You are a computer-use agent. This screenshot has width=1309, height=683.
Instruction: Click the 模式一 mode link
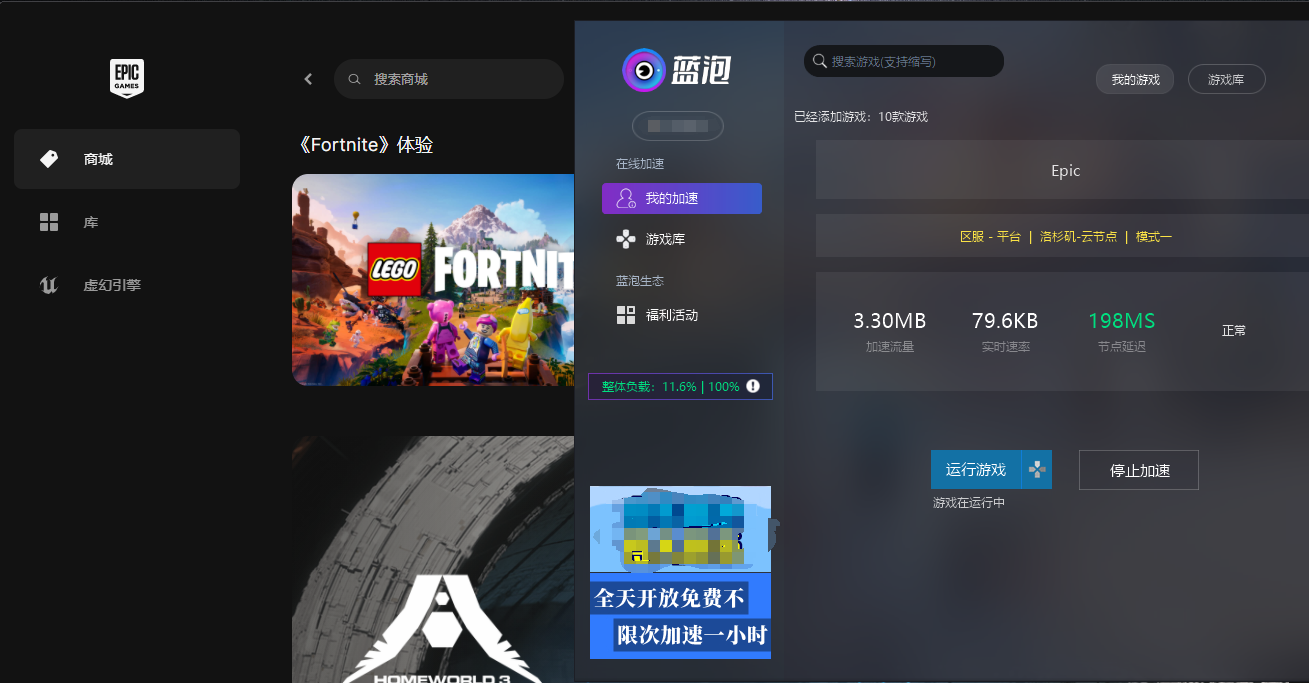coord(1153,236)
